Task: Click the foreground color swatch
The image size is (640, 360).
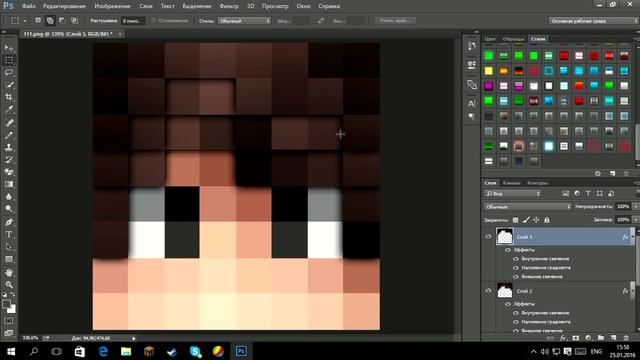Action: (x=6, y=304)
